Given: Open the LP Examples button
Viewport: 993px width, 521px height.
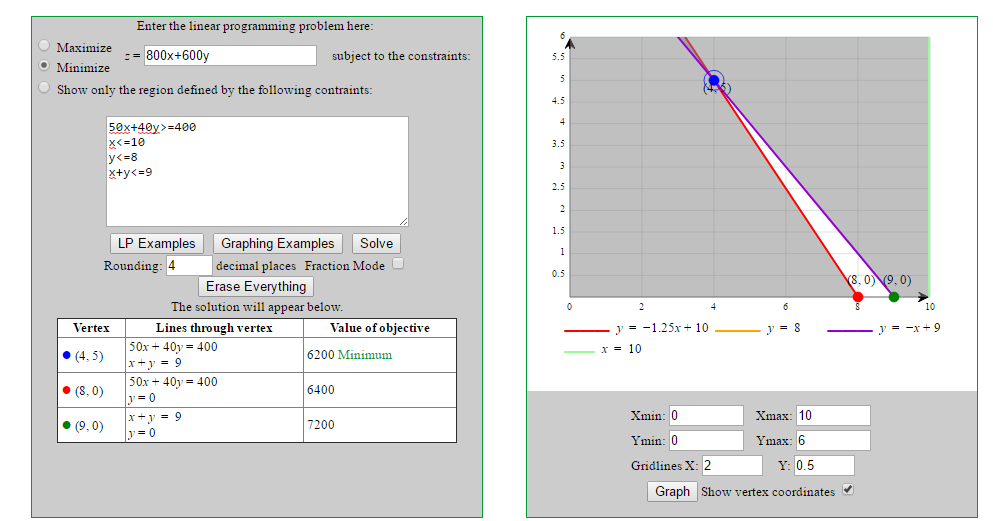Looking at the screenshot, I should tap(157, 244).
